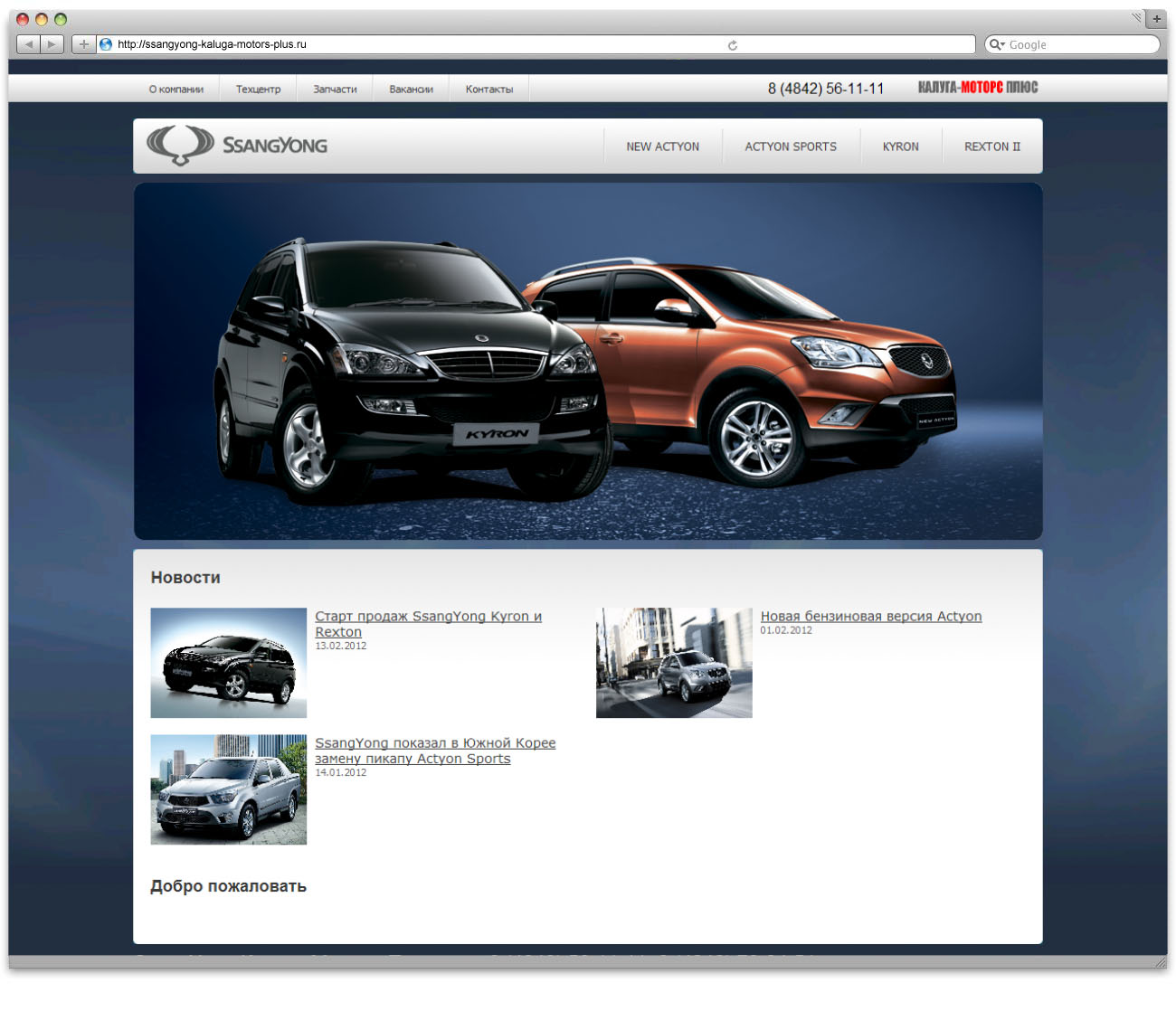Select the REXTON II model tab
Viewport: 1176px width, 1011px height.
coord(992,146)
